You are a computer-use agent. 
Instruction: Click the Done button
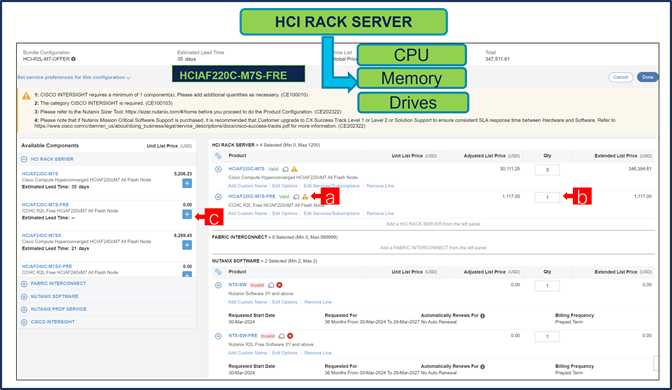(x=647, y=78)
